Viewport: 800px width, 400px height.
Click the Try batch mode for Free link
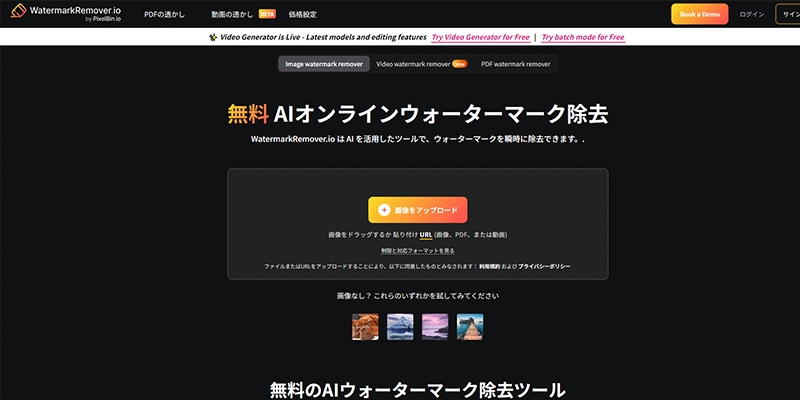click(583, 37)
